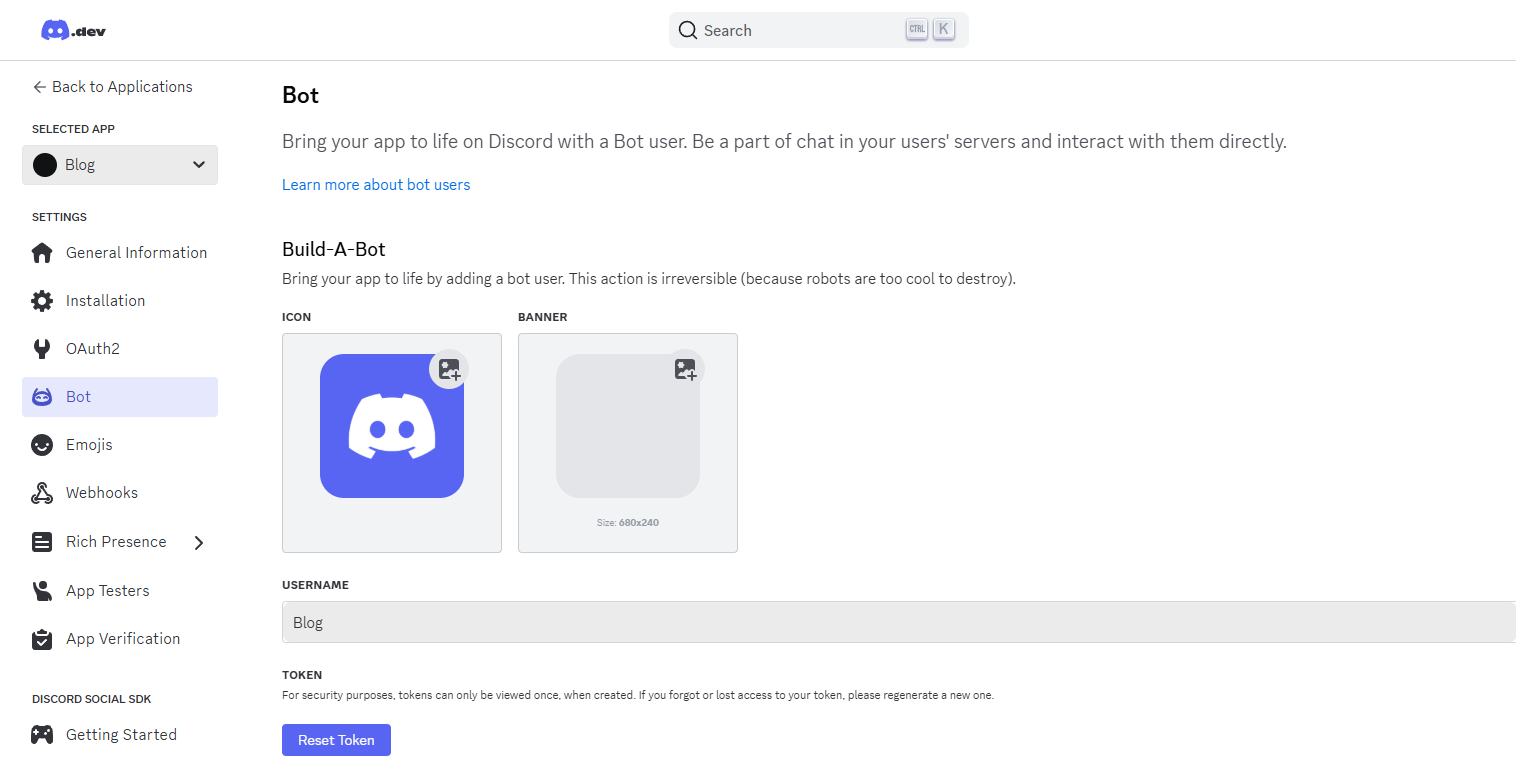Click the Webhooks icon in sidebar
The height and width of the screenshot is (772, 1516).
pyautogui.click(x=42, y=493)
